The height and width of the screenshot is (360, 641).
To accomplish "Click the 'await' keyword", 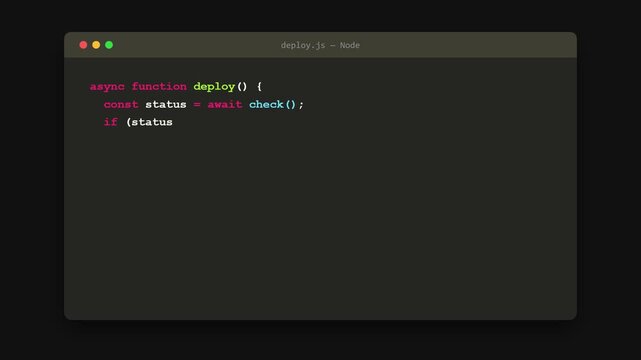I will tap(225, 105).
